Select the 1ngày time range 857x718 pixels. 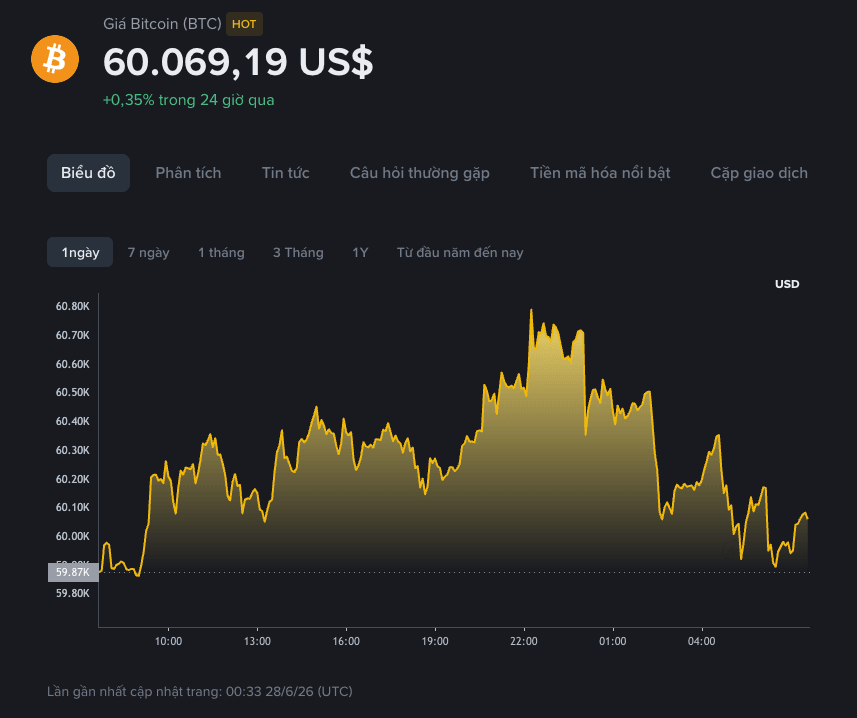click(80, 252)
